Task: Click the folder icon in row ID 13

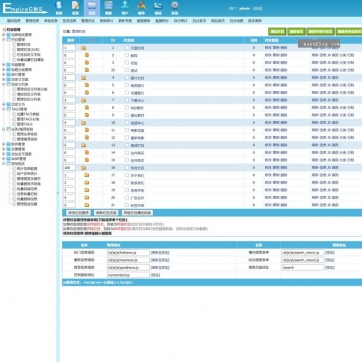Action: pos(83,145)
